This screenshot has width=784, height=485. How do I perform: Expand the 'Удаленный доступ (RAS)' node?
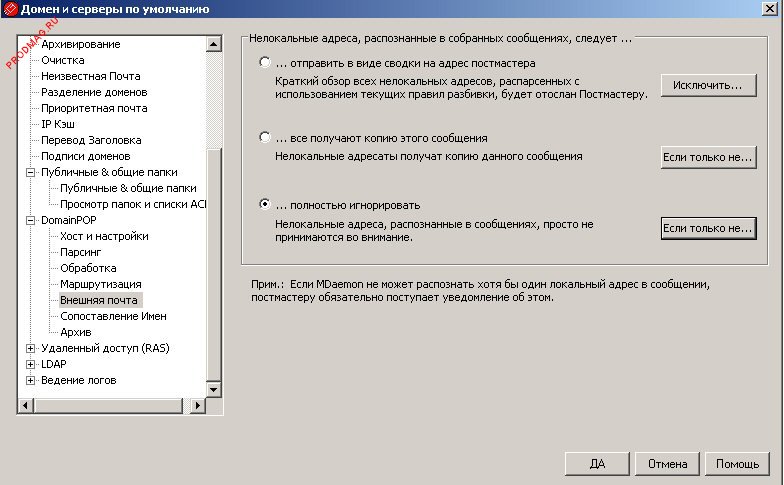pyautogui.click(x=30, y=348)
